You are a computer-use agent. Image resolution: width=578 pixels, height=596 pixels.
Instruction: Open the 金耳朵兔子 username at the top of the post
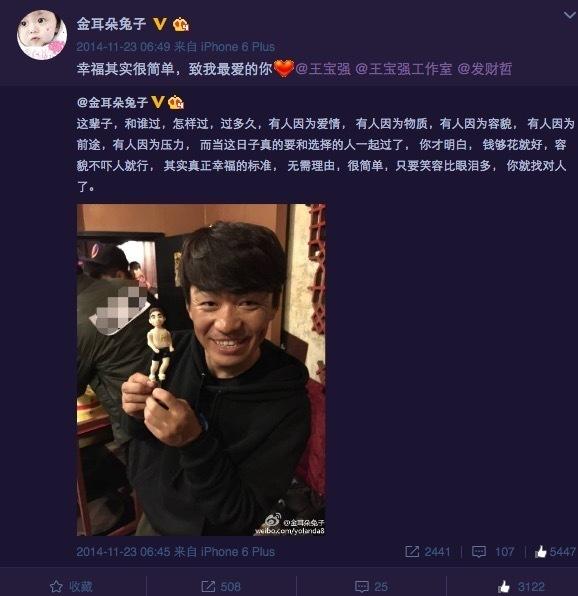[111, 24]
